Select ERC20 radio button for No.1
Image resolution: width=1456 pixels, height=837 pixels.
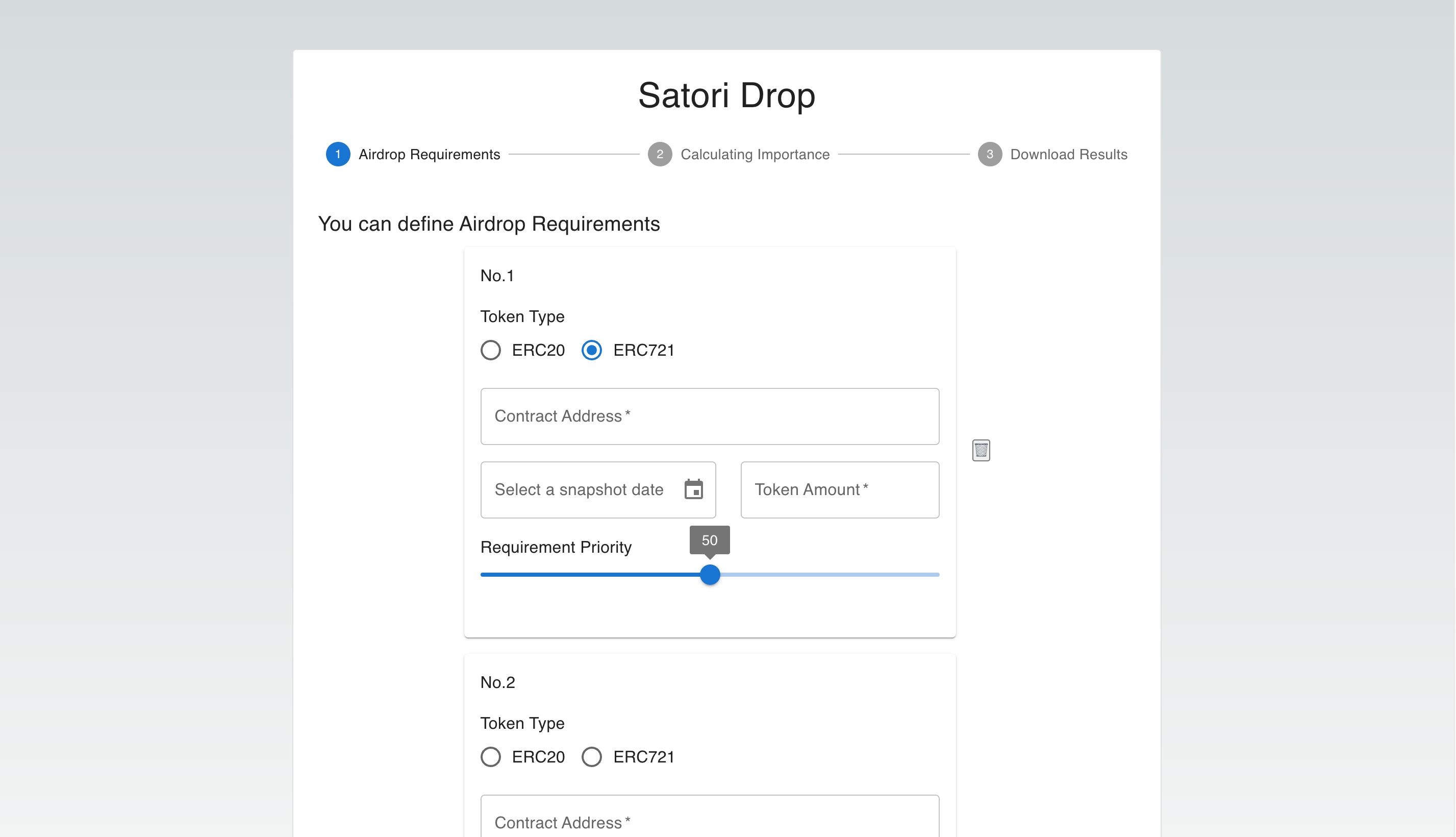490,350
